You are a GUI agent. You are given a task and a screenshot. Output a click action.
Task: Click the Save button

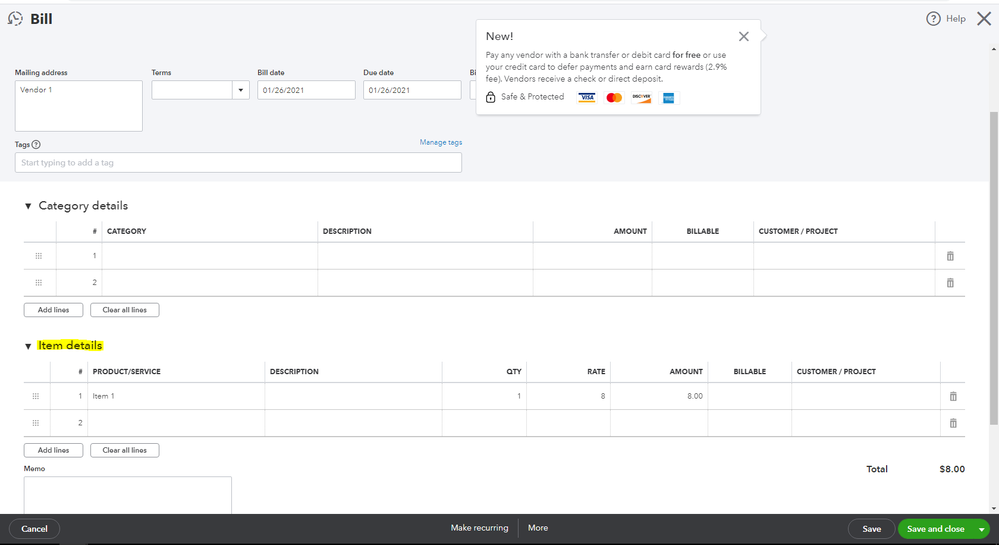tap(872, 528)
